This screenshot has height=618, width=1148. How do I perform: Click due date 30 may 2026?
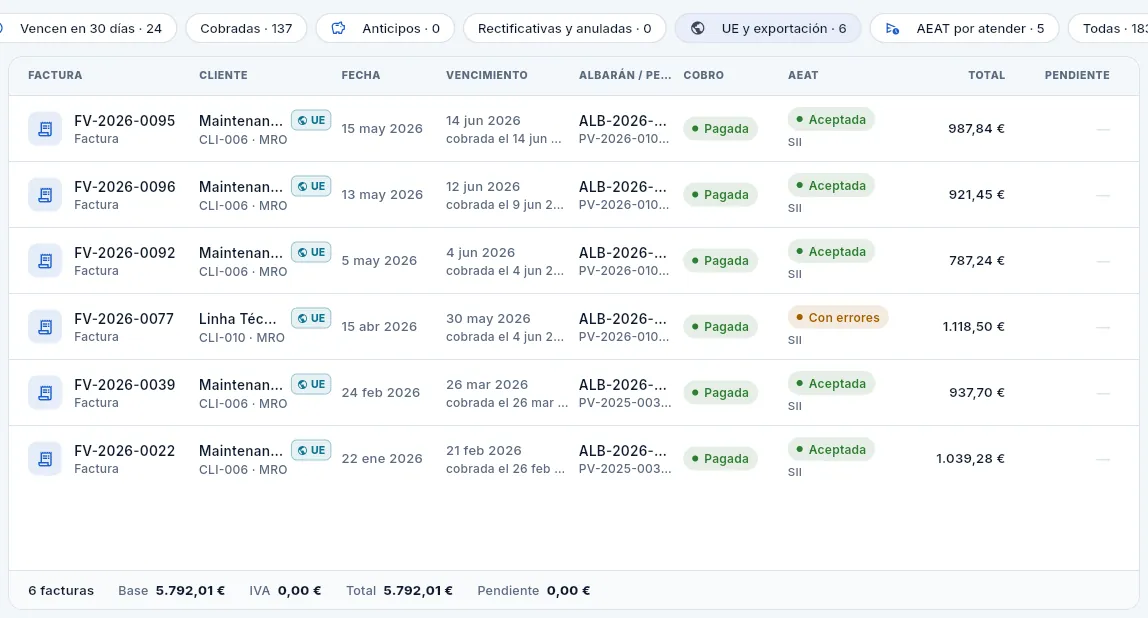coord(488,319)
